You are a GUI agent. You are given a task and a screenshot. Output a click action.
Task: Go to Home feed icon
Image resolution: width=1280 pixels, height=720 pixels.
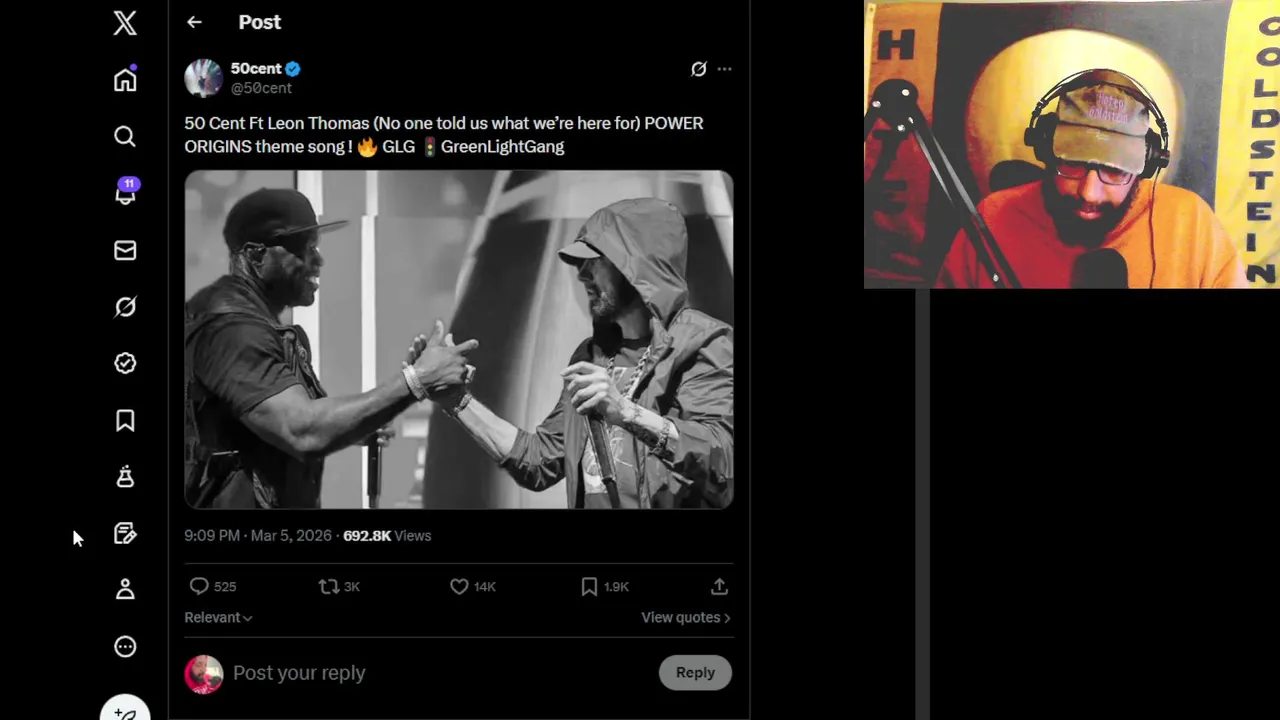tap(125, 80)
